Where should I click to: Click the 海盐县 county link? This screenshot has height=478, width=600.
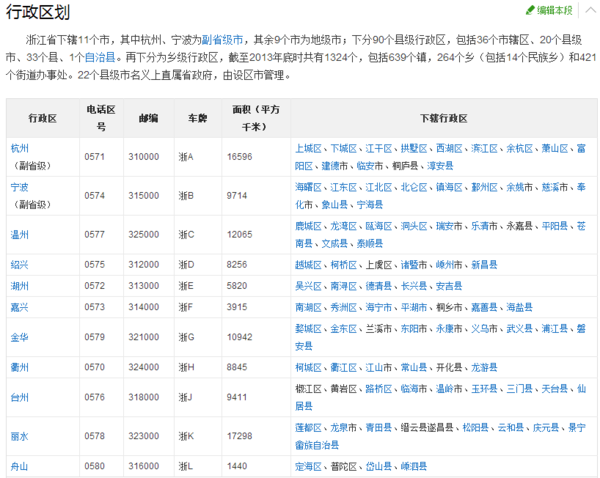pyautogui.click(x=520, y=307)
